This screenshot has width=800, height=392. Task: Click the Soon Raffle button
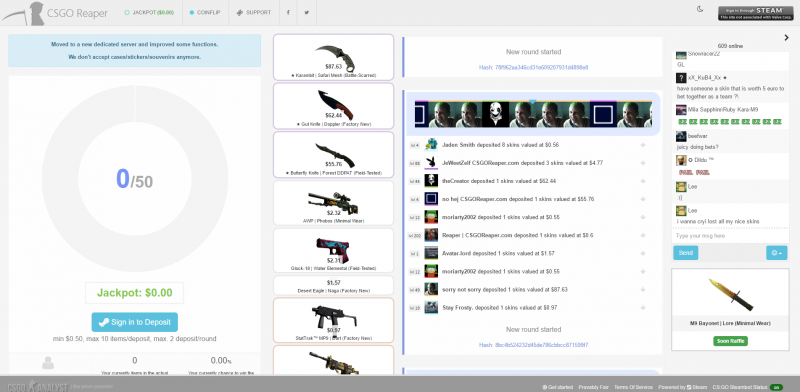click(730, 341)
